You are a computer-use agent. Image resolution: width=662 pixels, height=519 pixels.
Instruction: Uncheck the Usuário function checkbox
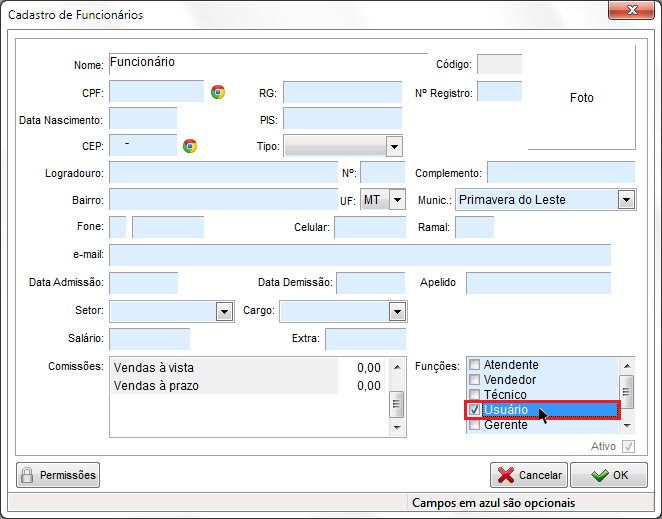click(475, 410)
